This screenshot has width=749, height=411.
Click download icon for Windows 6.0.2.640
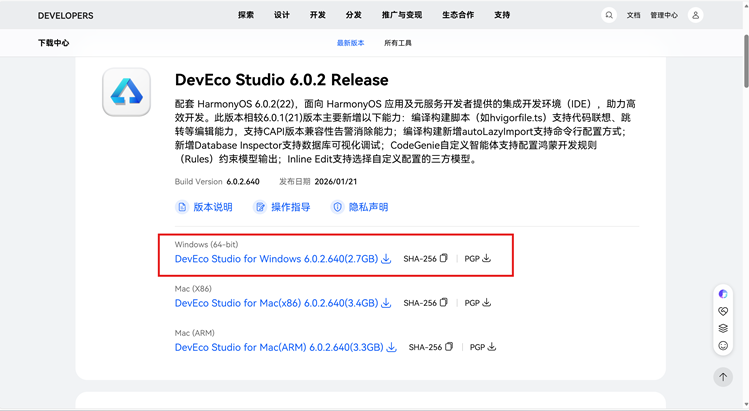point(386,259)
